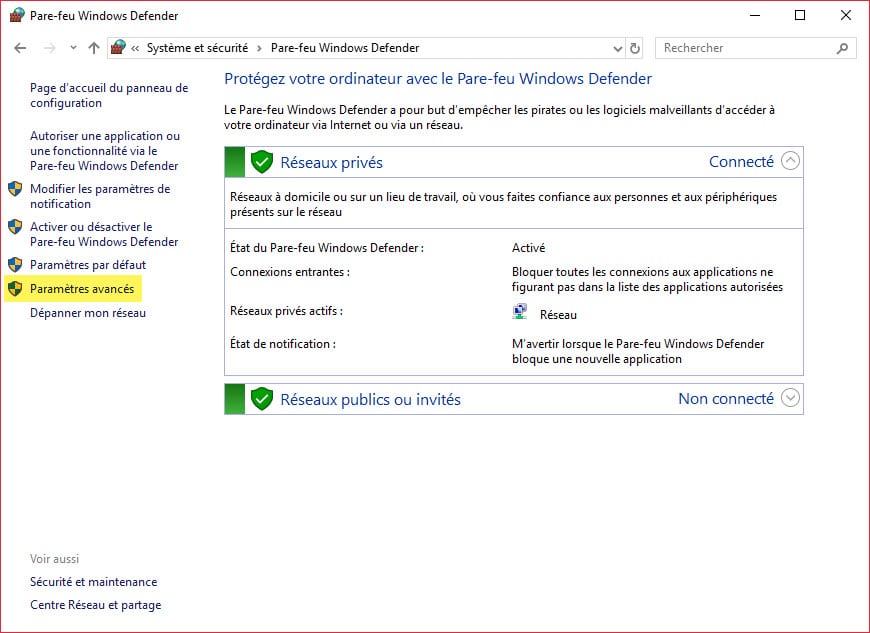Expand the breadcrumb chevrons before Système et sécurité
This screenshot has height=633, width=870.
point(135,48)
